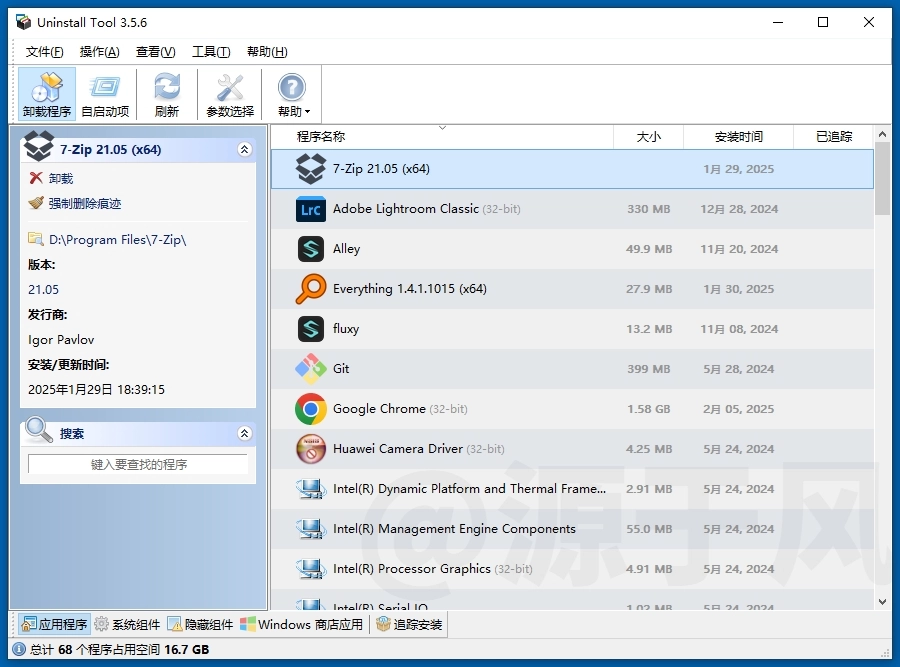Click the status bar info icon

point(19,649)
